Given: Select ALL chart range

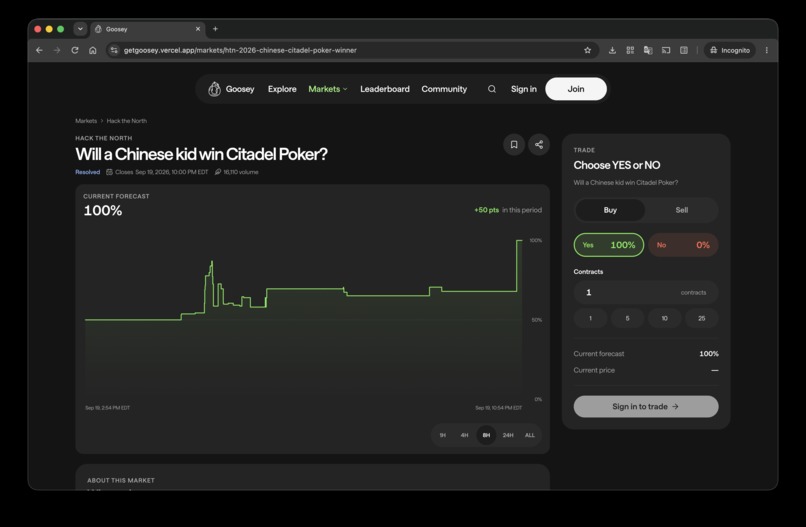Looking at the screenshot, I should (529, 435).
